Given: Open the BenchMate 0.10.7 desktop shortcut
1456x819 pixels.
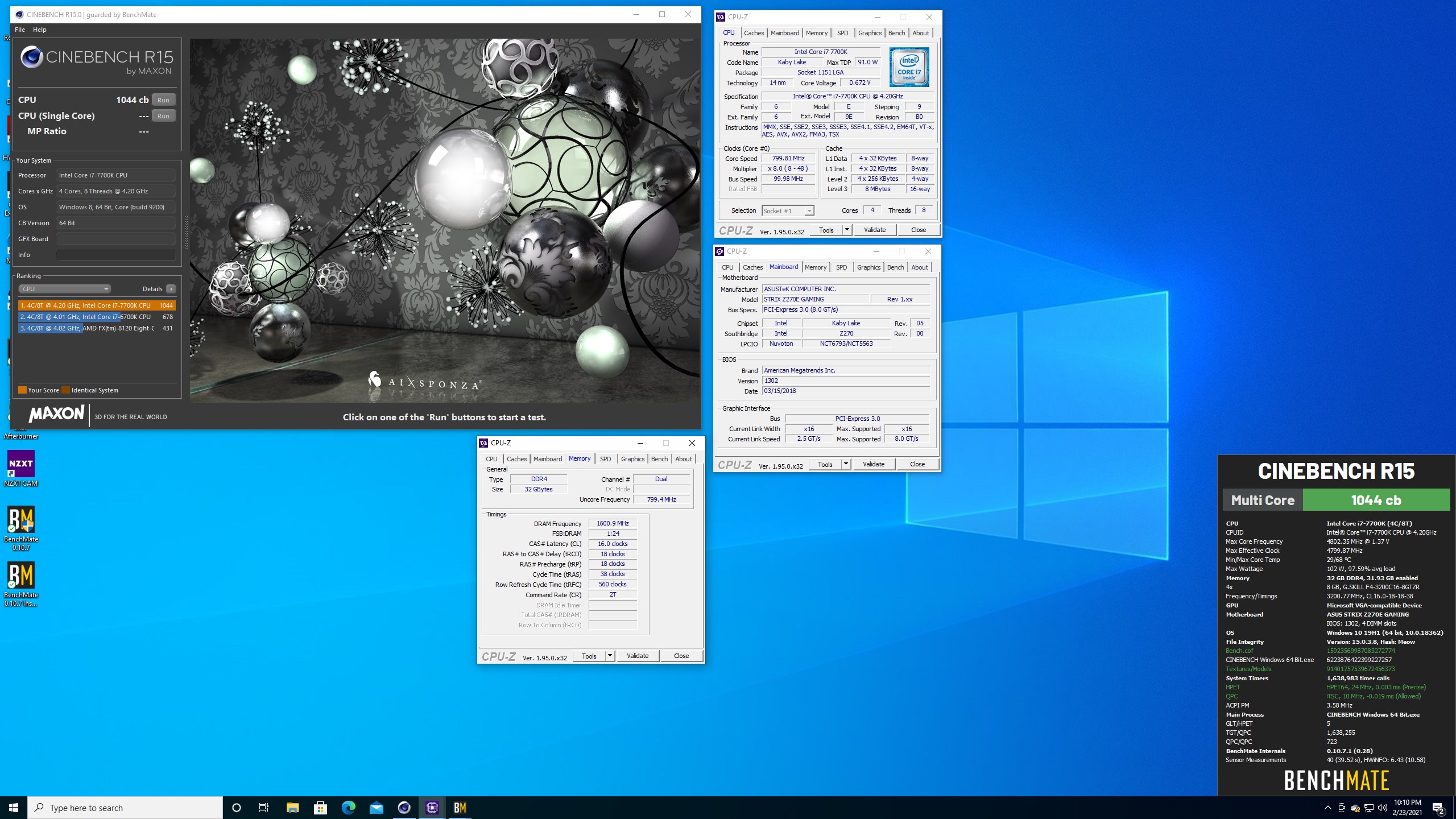Looking at the screenshot, I should tap(21, 528).
